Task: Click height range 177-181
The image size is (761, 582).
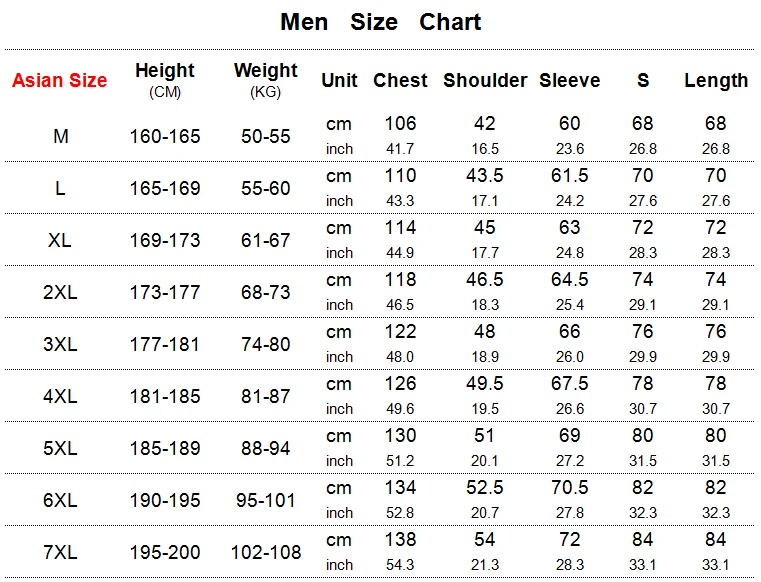Action: [165, 344]
